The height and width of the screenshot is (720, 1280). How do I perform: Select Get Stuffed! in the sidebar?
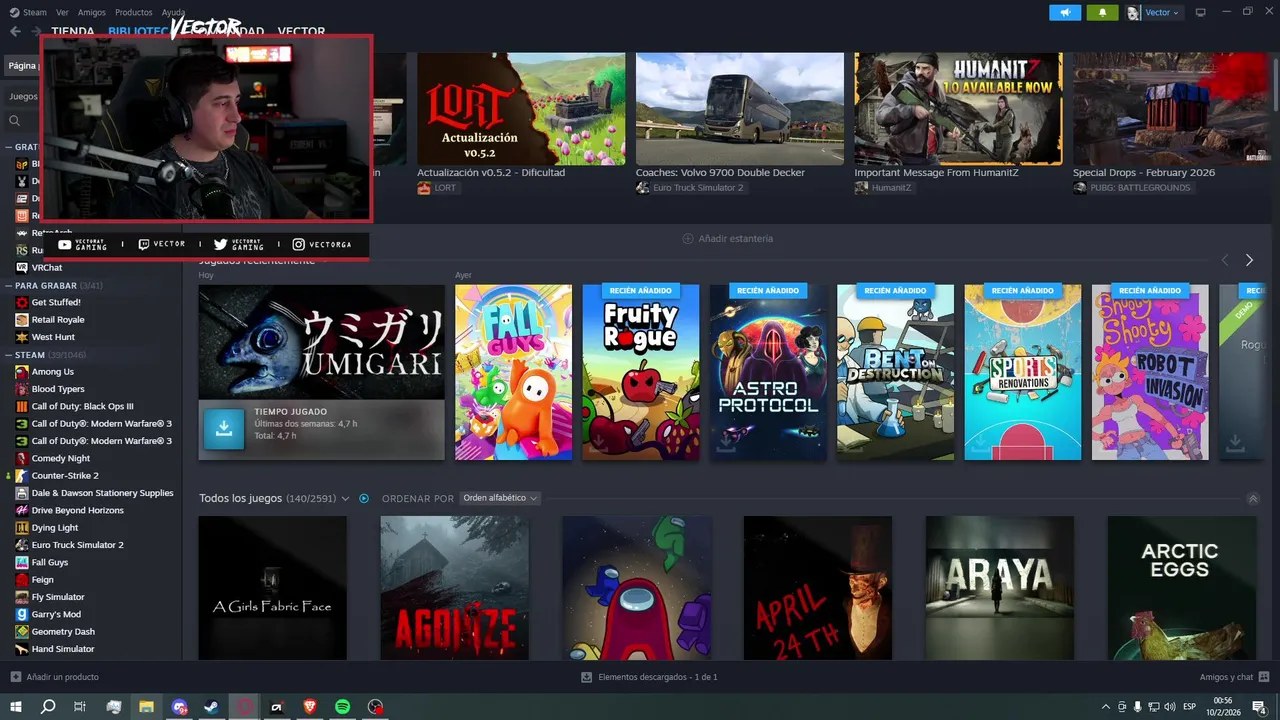(55, 302)
